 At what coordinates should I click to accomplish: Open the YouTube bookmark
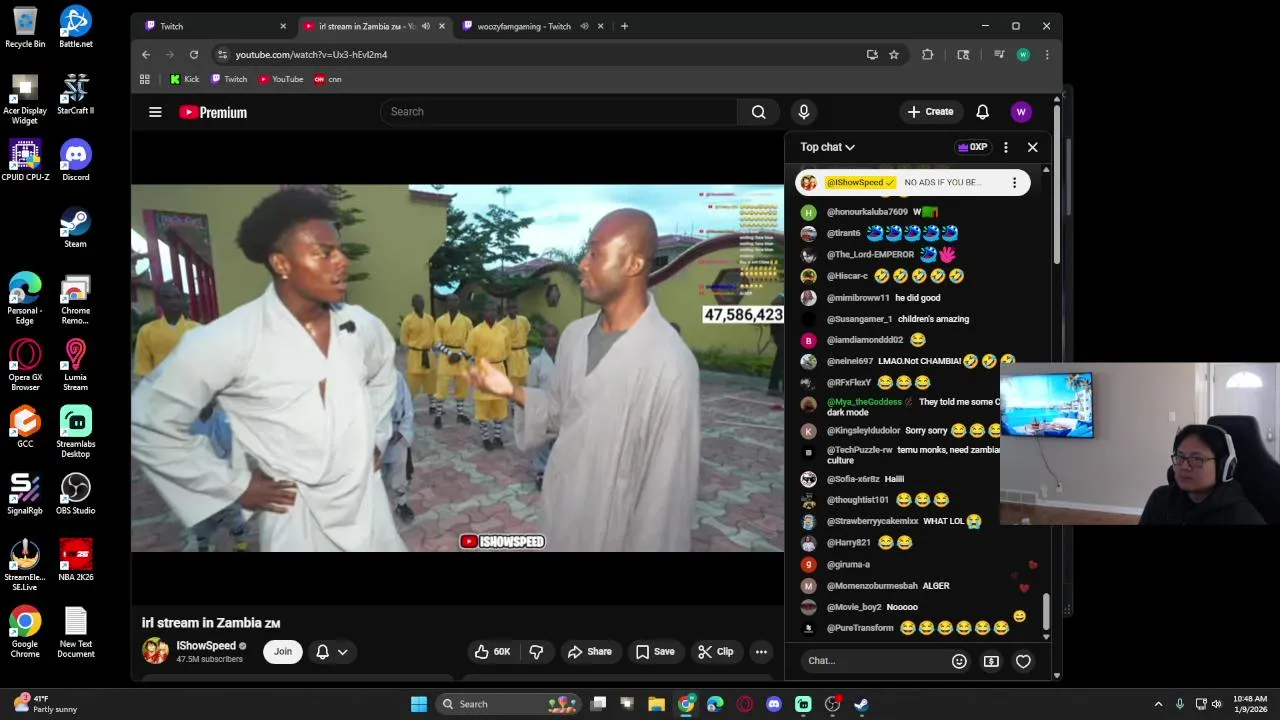pyautogui.click(x=281, y=79)
